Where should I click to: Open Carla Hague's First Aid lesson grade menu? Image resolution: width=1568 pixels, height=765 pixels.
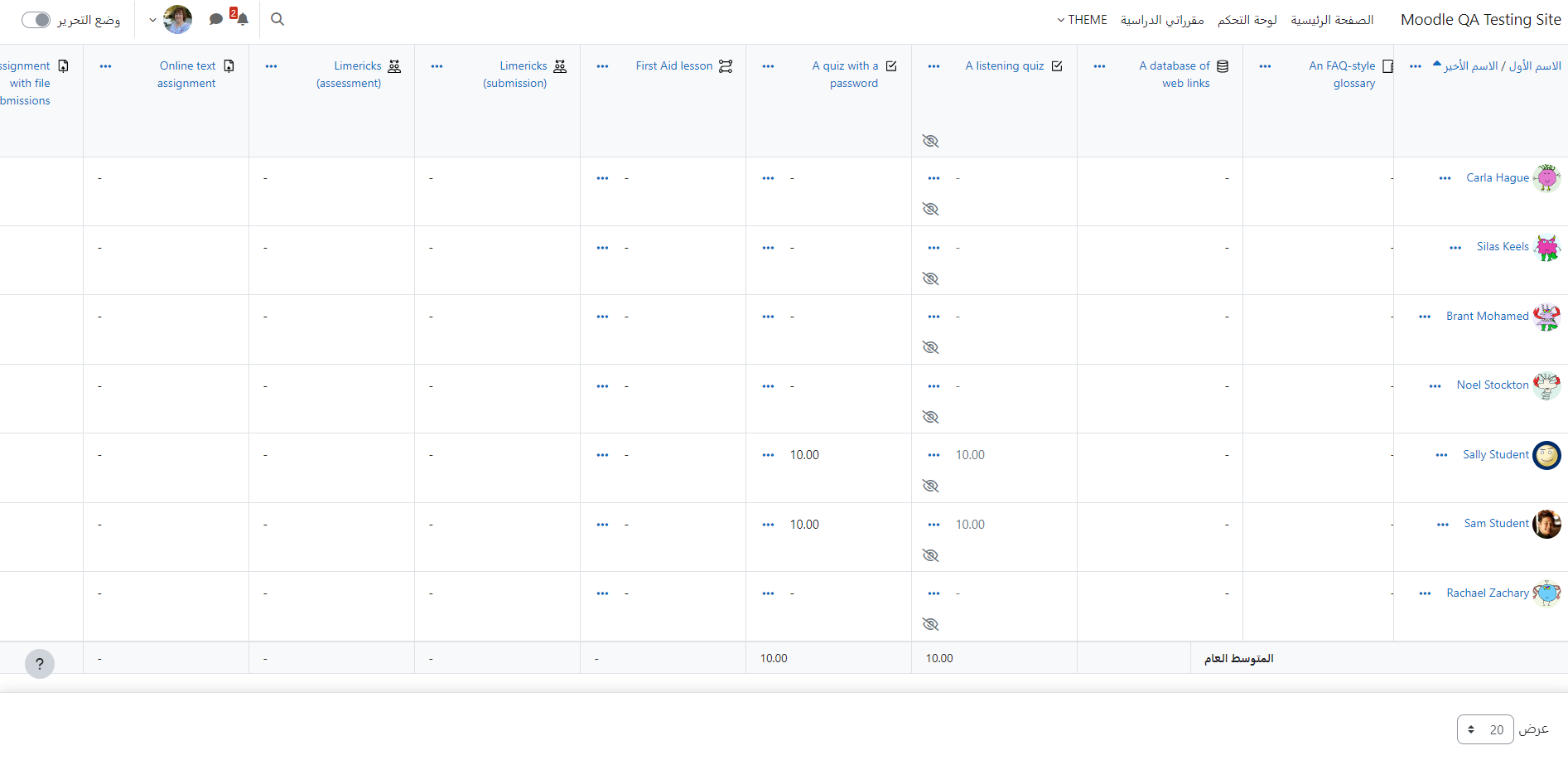603,179
